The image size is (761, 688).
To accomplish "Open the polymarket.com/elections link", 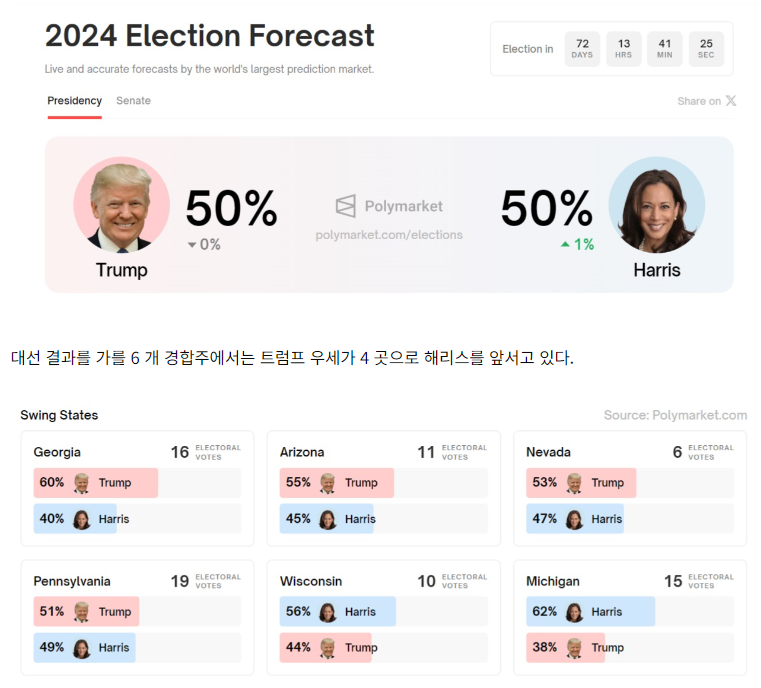I will (389, 235).
